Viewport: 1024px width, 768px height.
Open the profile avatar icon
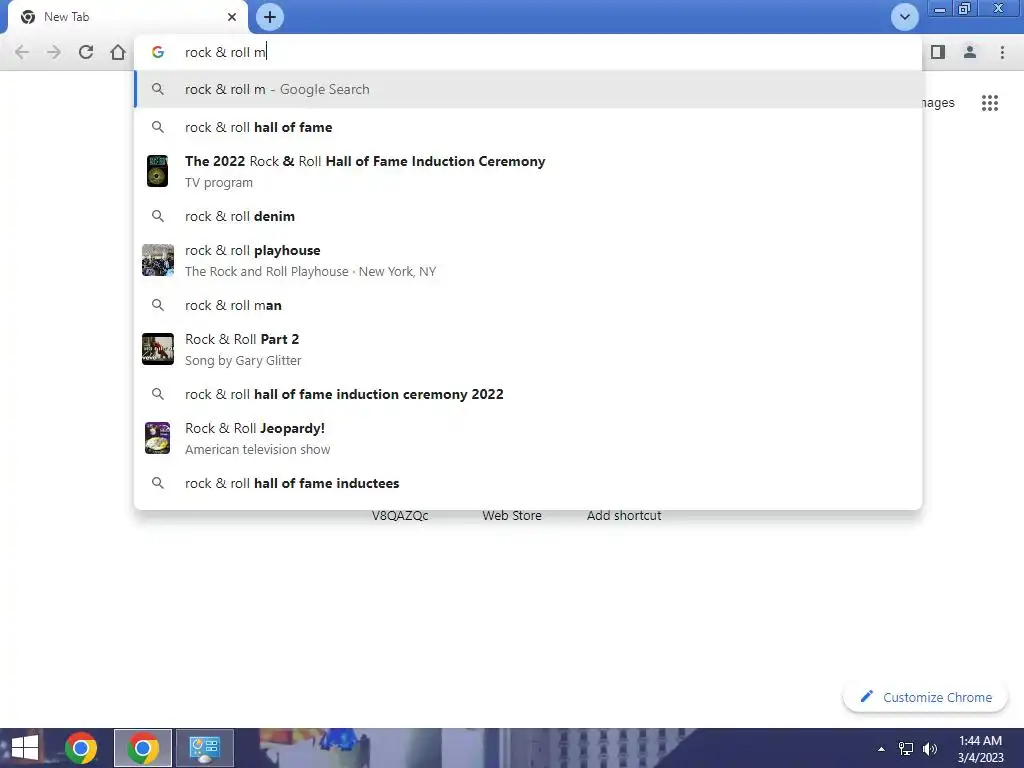(970, 52)
